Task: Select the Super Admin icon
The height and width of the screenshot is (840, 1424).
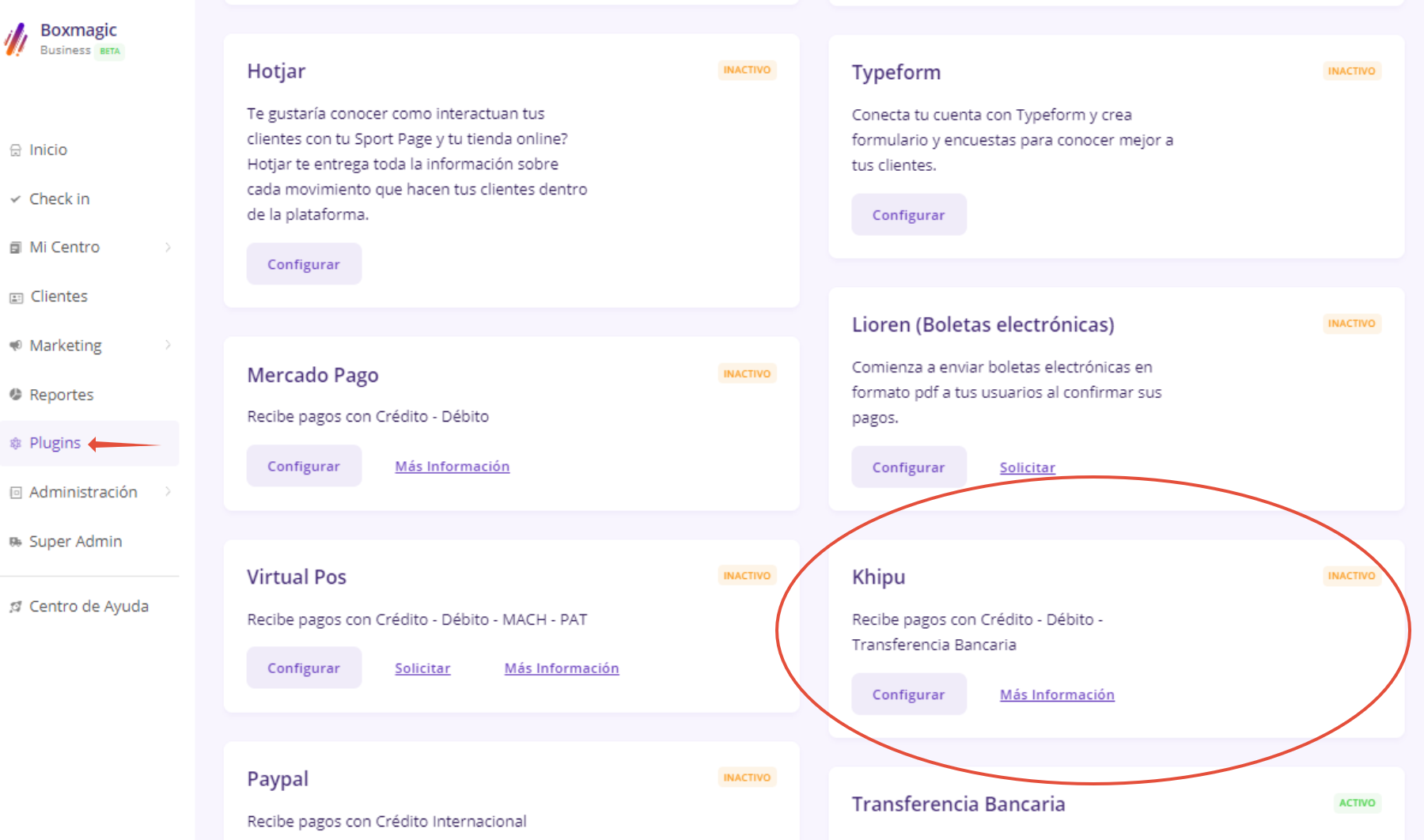Action: 15,542
